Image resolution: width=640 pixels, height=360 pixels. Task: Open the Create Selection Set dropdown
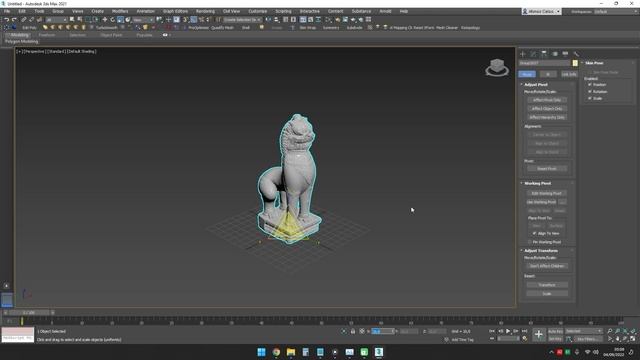pyautogui.click(x=242, y=20)
